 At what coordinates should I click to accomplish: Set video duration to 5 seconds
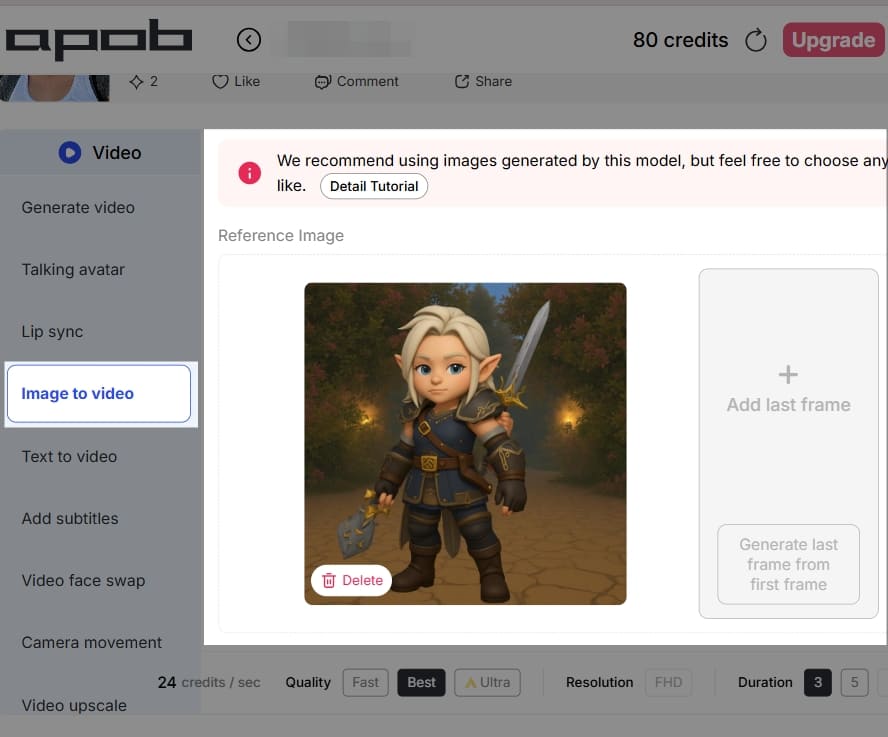pyautogui.click(x=853, y=682)
